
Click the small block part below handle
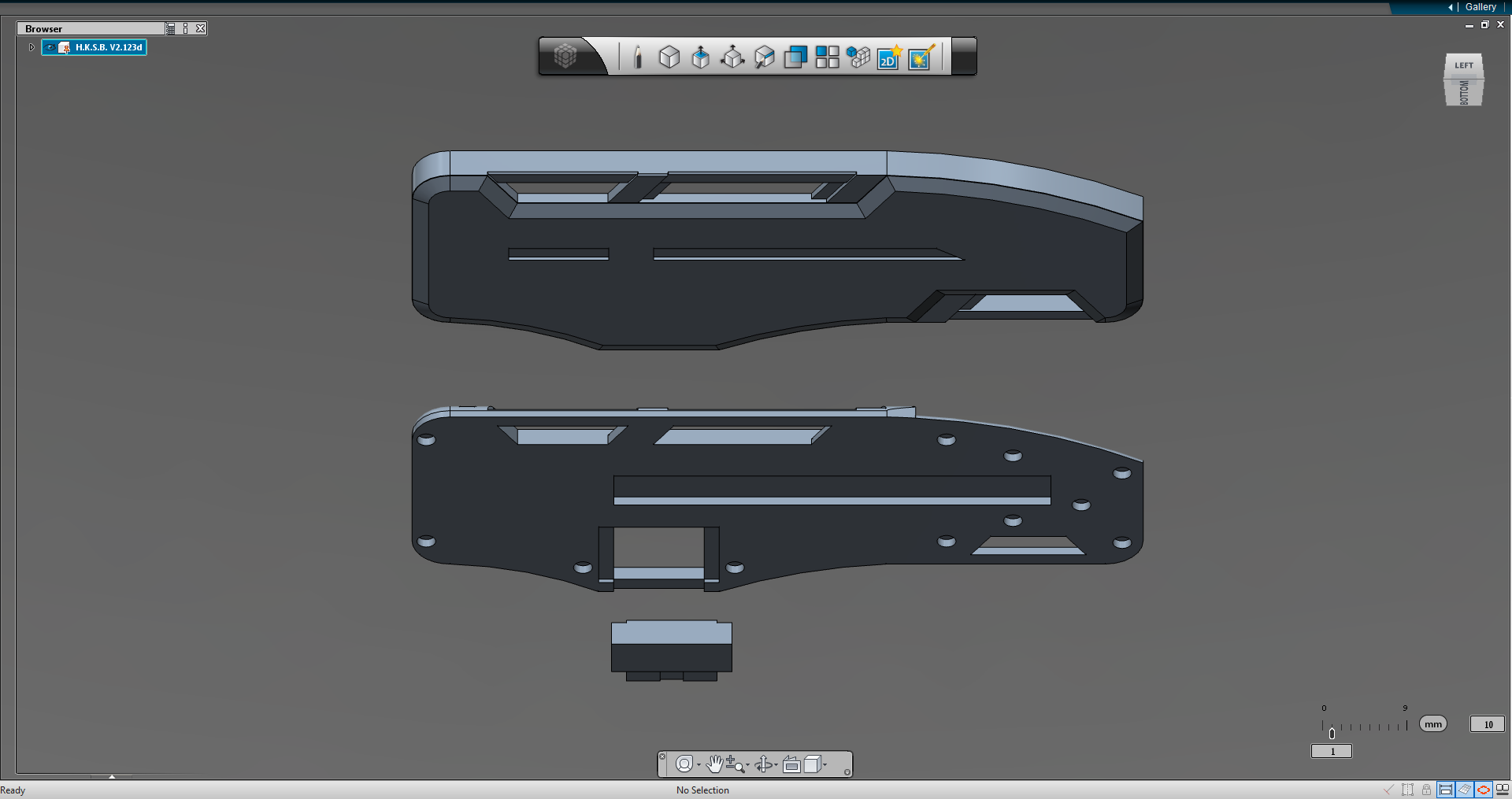(672, 651)
